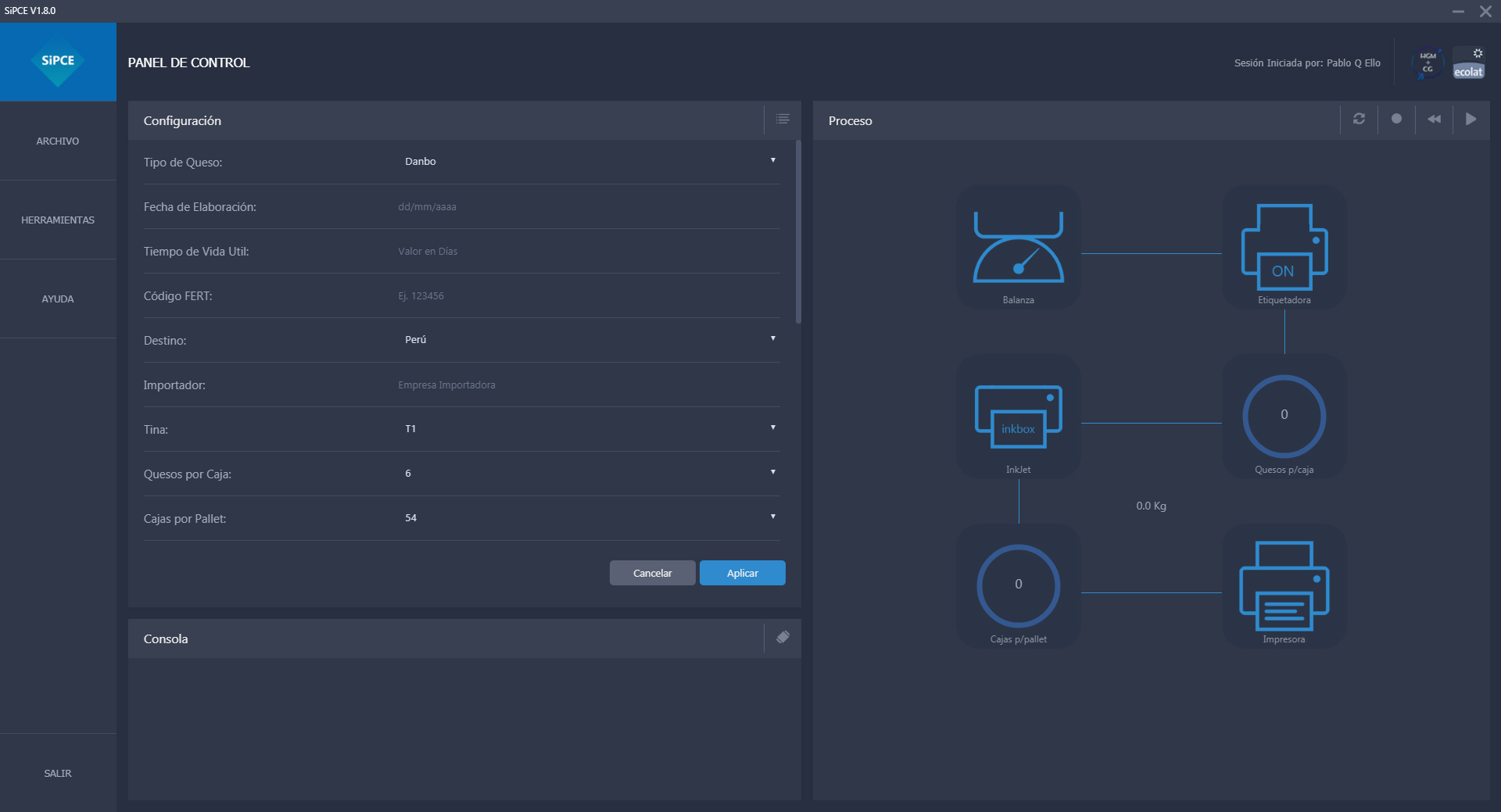Refresh the Proceso panel
Viewport: 1501px width, 812px height.
[x=1359, y=120]
